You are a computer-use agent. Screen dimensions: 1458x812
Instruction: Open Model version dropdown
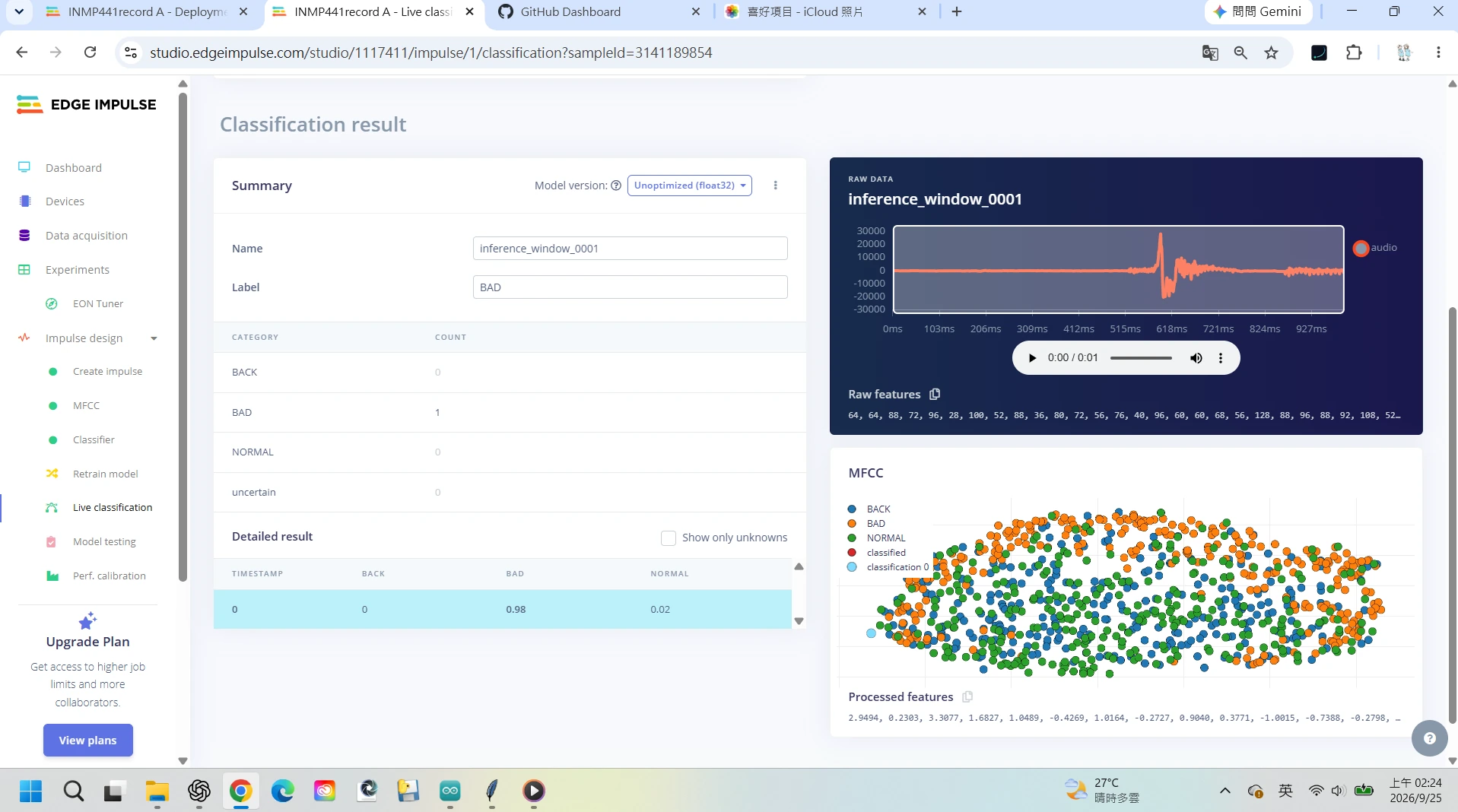point(689,186)
